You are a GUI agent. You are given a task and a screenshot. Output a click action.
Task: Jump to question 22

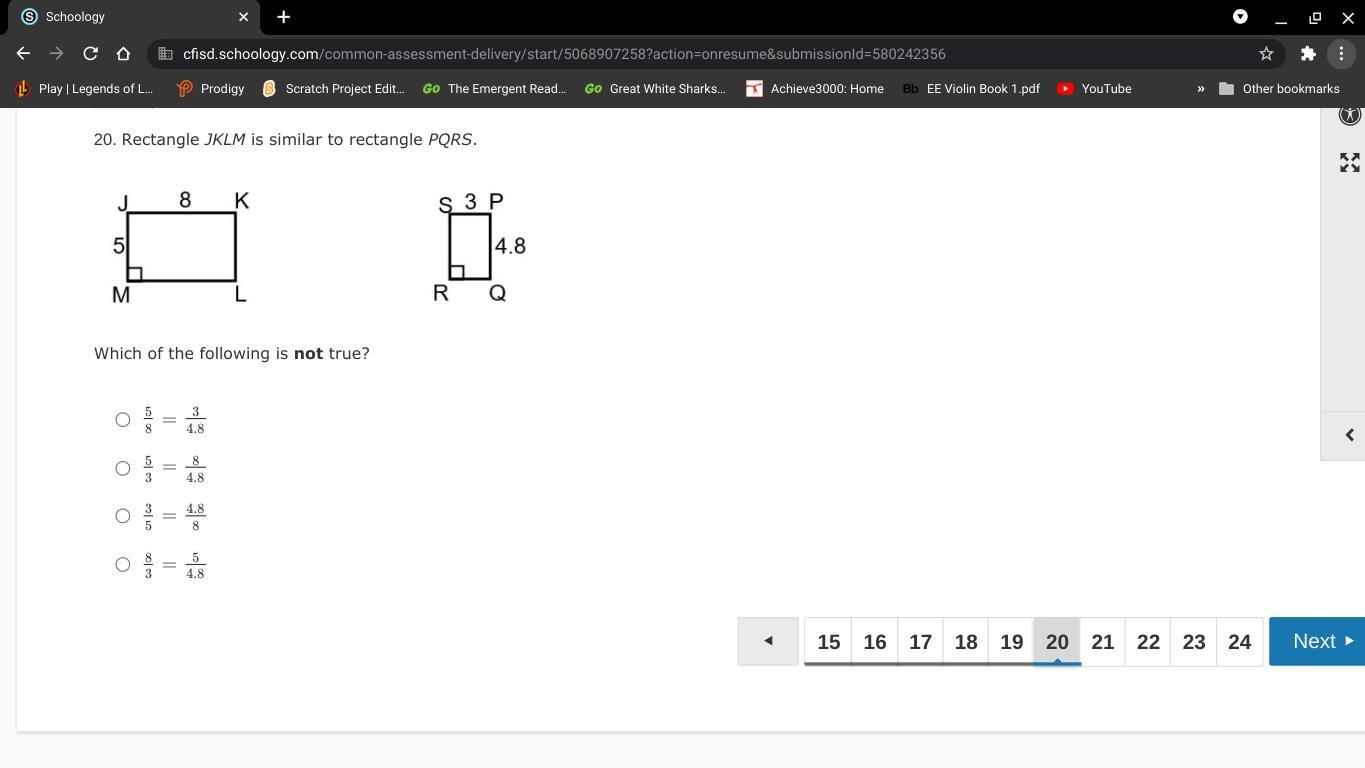coord(1148,641)
